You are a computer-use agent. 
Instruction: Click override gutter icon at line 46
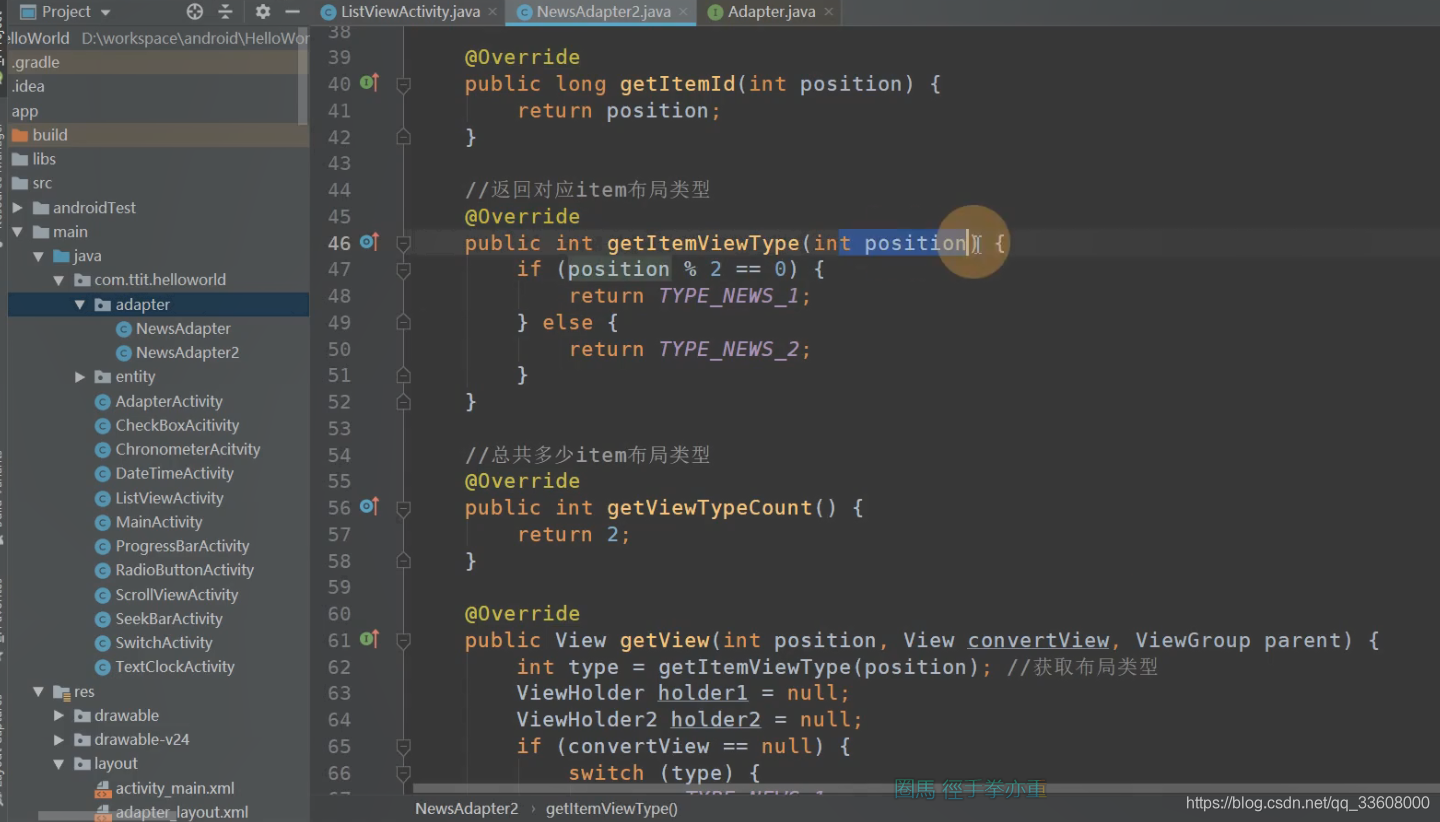pyautogui.click(x=369, y=242)
